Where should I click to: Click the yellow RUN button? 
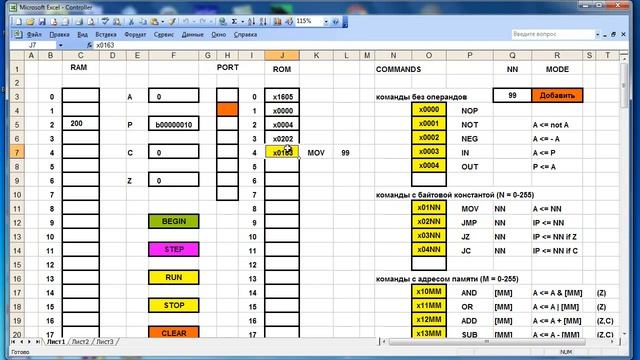pyautogui.click(x=174, y=277)
